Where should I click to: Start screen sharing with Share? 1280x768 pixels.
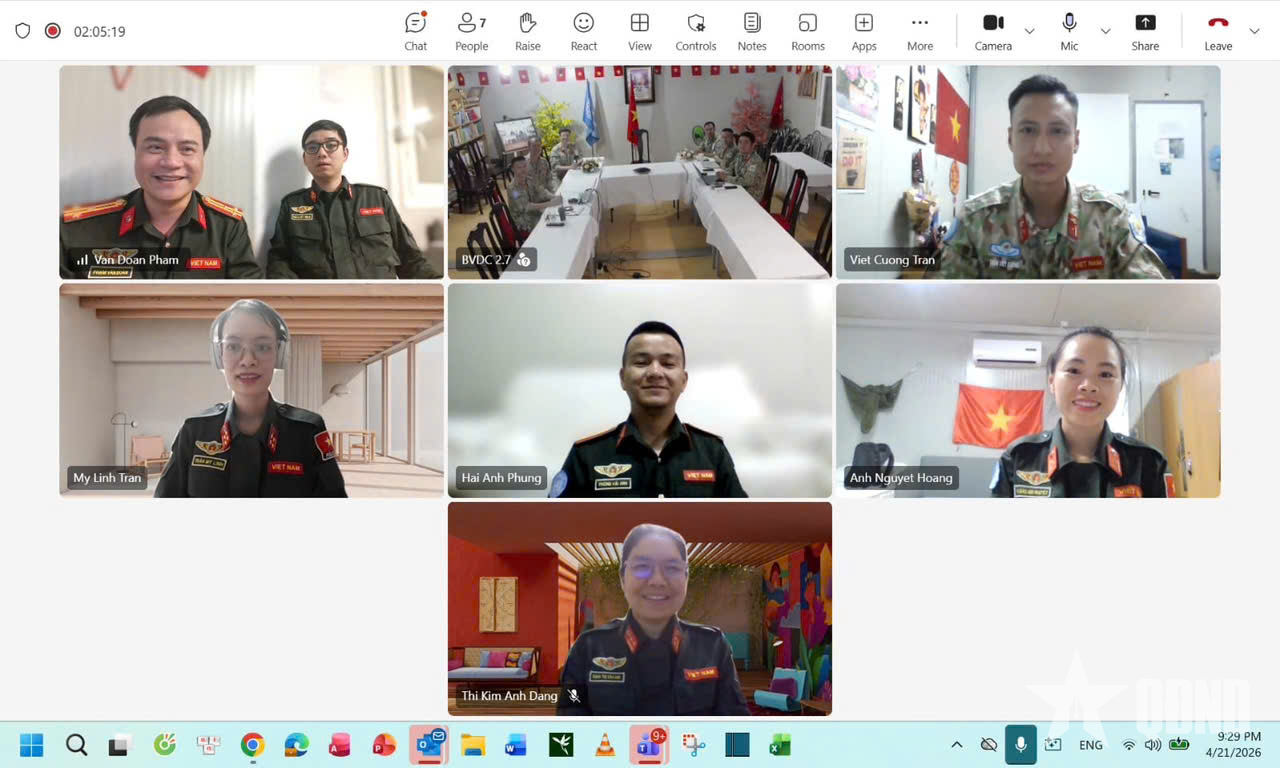pyautogui.click(x=1144, y=30)
